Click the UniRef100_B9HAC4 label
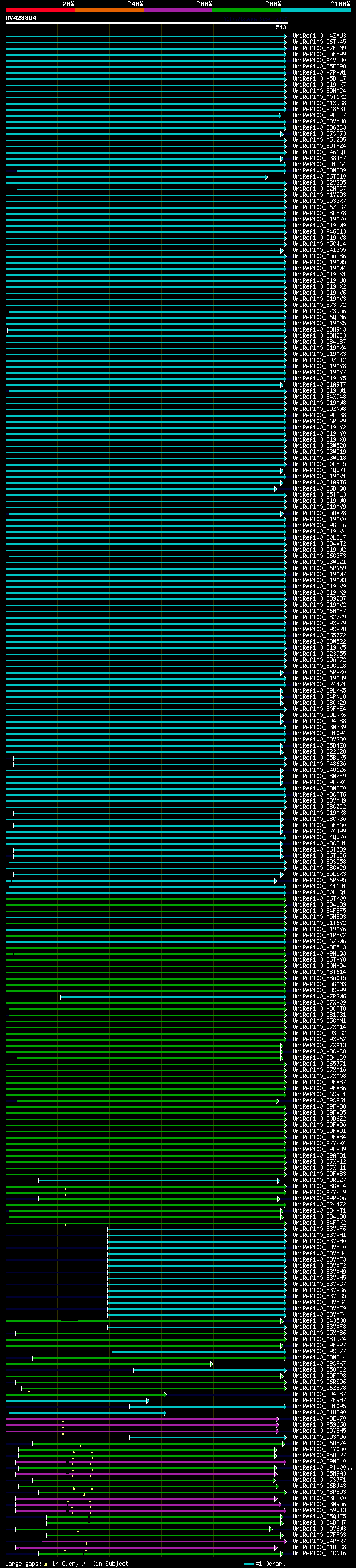Screen dimensions: 356x1568 click(x=319, y=91)
